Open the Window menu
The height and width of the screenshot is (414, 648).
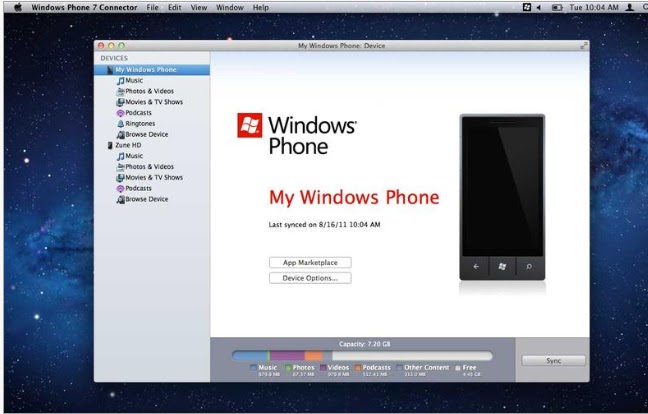pyautogui.click(x=230, y=7)
